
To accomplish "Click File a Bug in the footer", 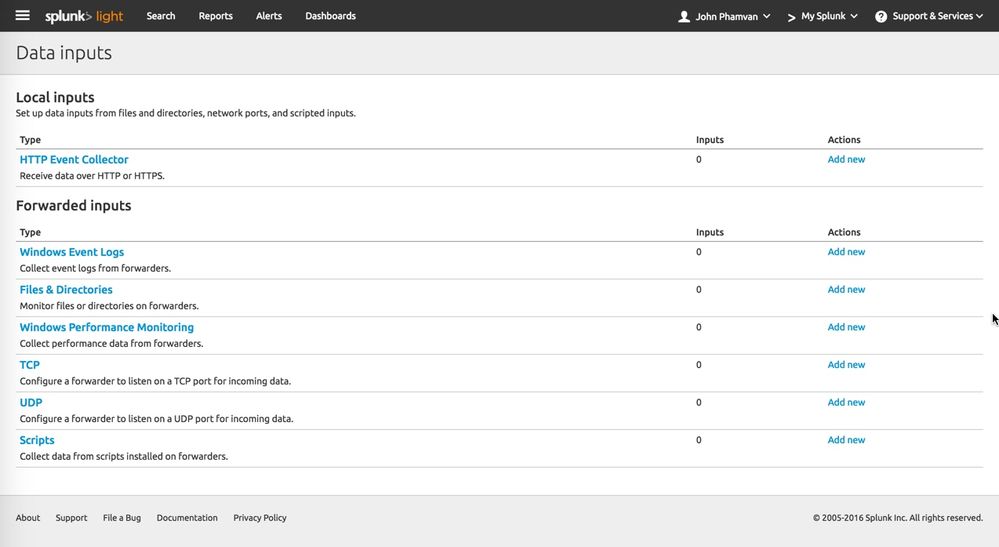I will point(122,518).
